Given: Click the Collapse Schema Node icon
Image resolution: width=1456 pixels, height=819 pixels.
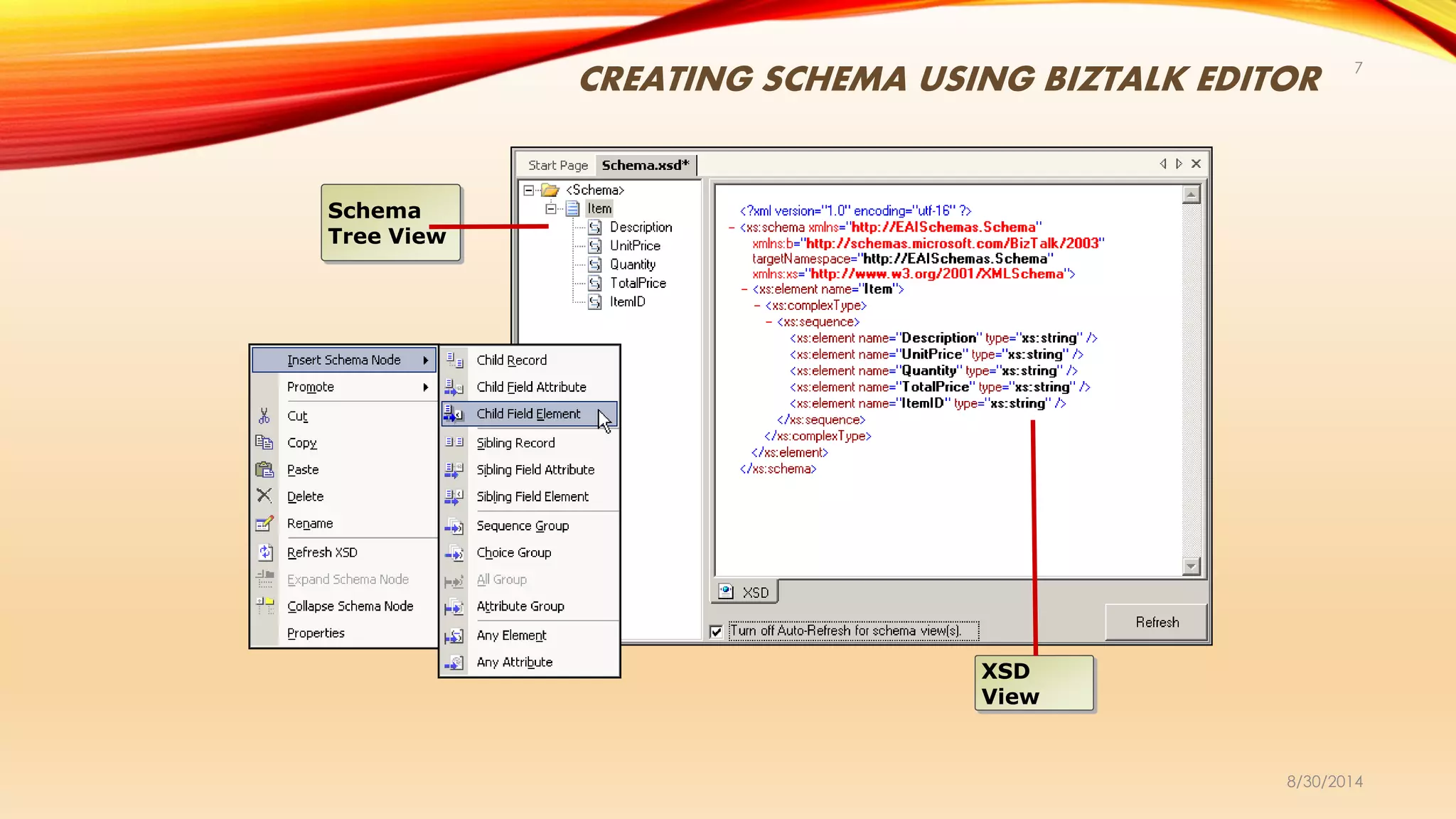Looking at the screenshot, I should 265,606.
